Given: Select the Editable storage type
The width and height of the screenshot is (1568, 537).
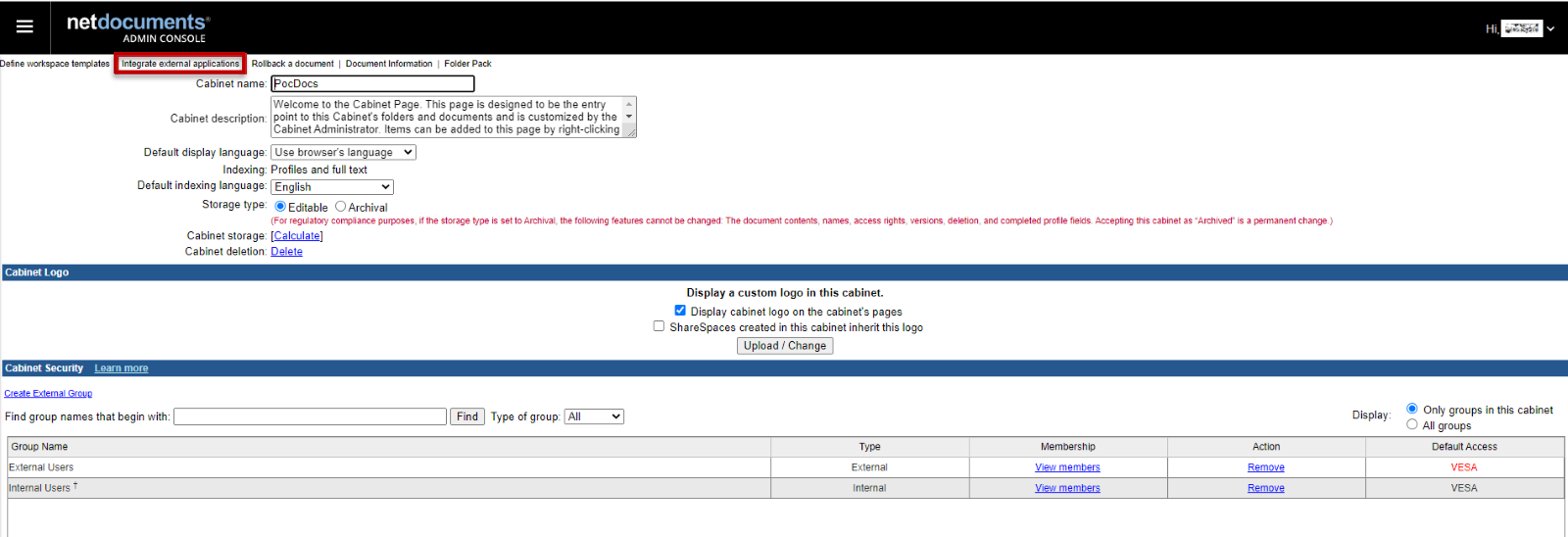Looking at the screenshot, I should point(280,207).
